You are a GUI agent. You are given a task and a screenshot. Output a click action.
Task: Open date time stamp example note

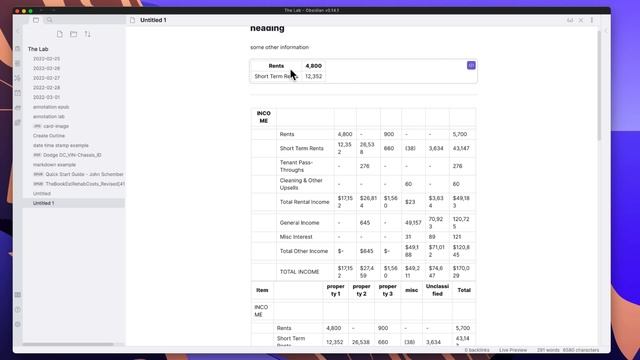click(61, 145)
